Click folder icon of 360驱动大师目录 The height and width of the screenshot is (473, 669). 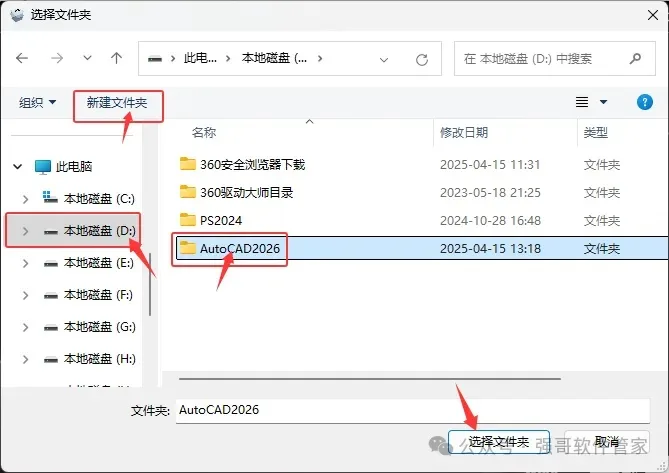tap(188, 192)
